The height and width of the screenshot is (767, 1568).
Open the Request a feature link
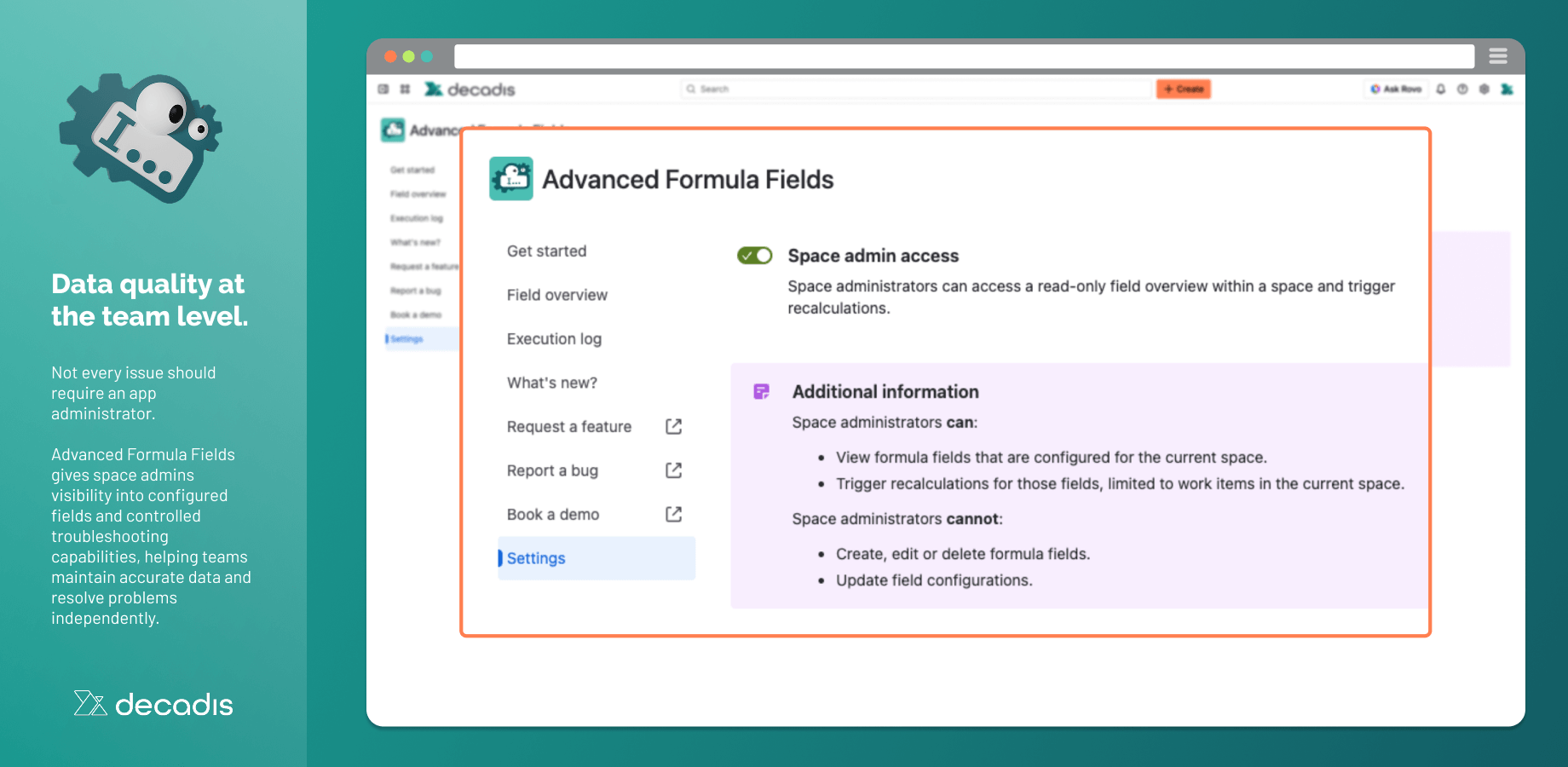point(569,427)
